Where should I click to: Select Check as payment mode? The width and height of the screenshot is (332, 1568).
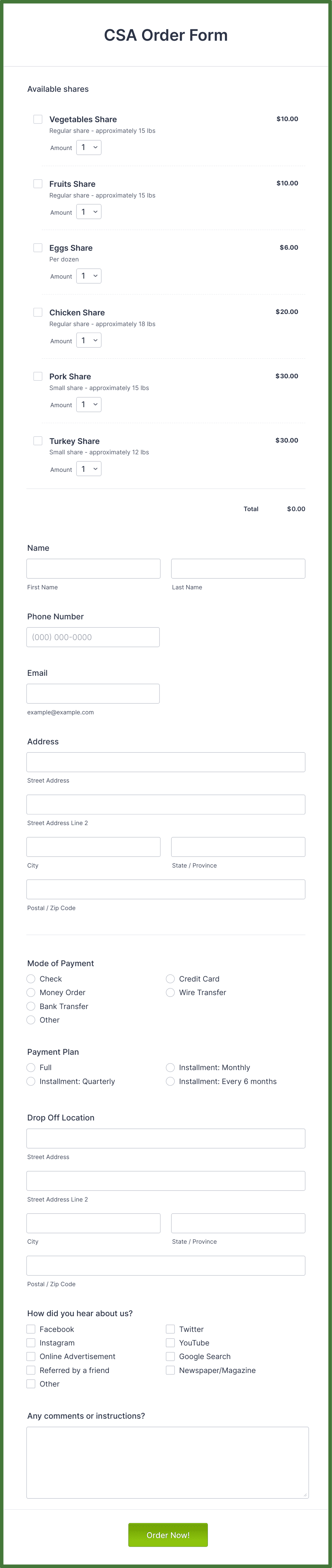point(30,979)
